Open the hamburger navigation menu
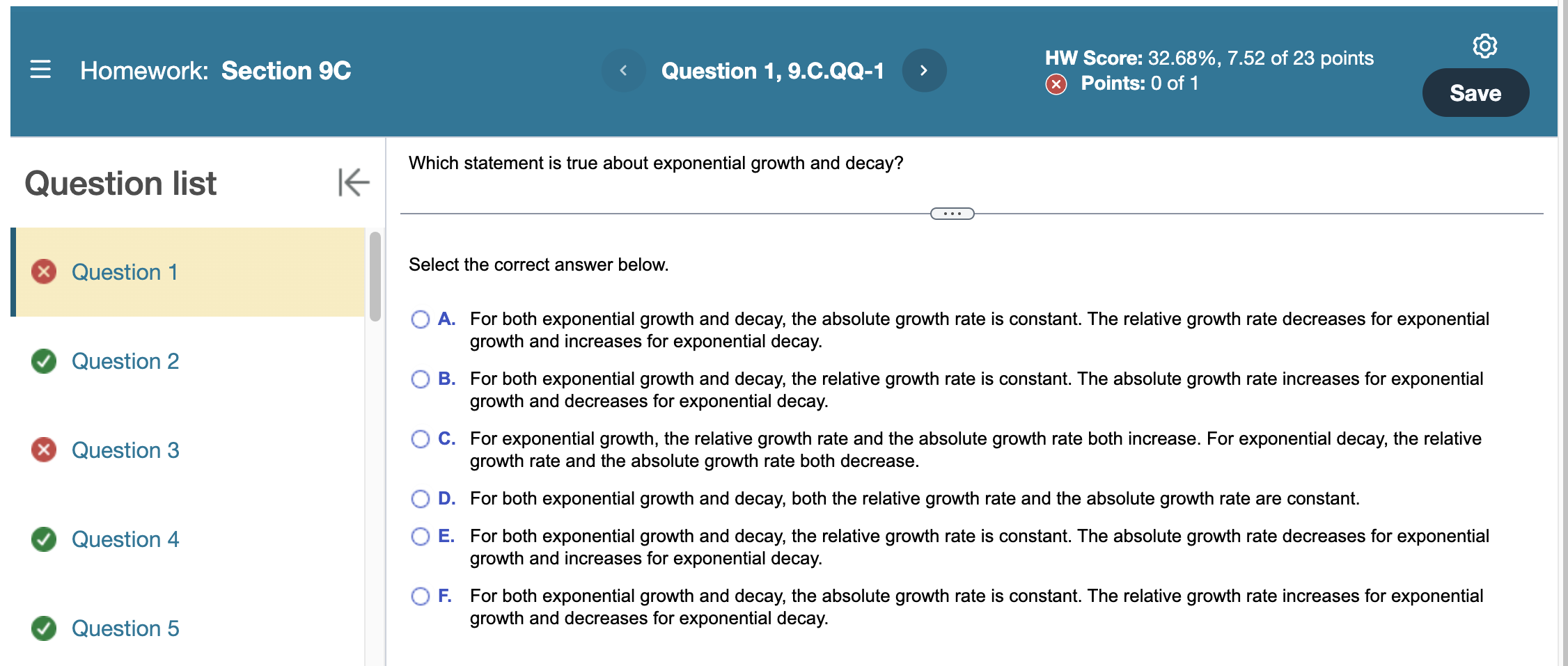 pos(40,70)
